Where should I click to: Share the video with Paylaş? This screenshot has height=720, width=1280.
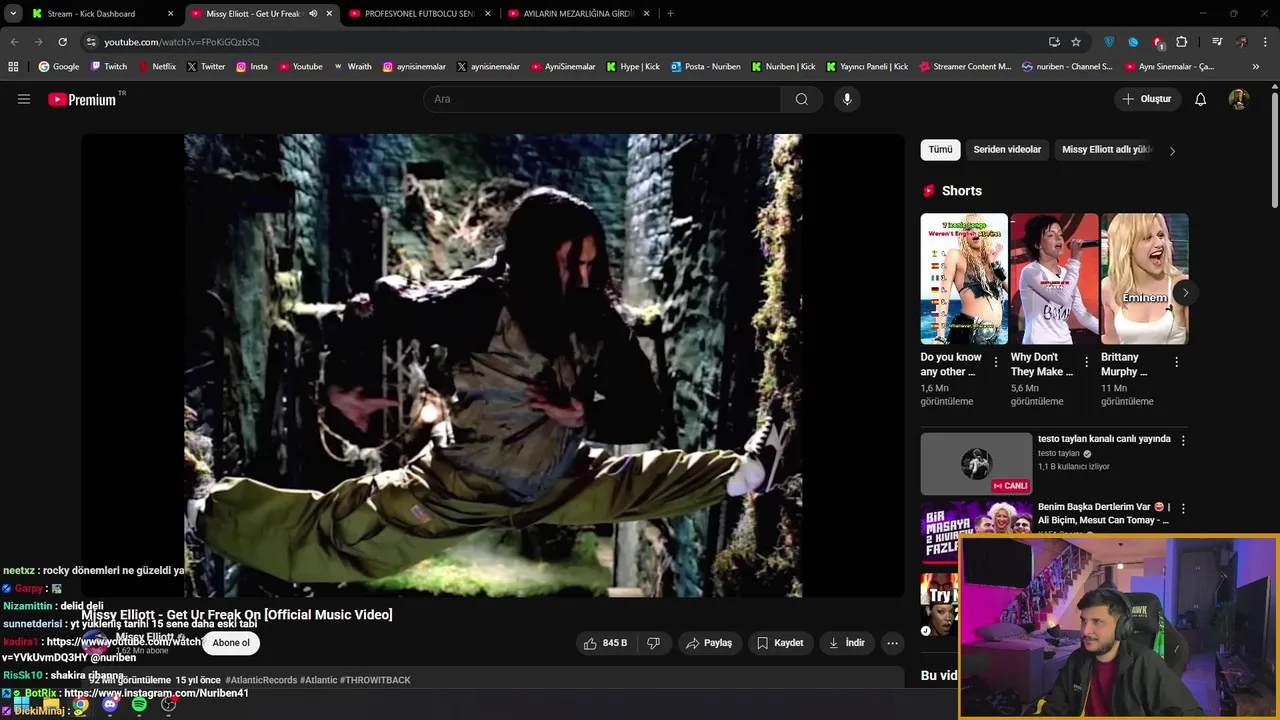[x=709, y=643]
